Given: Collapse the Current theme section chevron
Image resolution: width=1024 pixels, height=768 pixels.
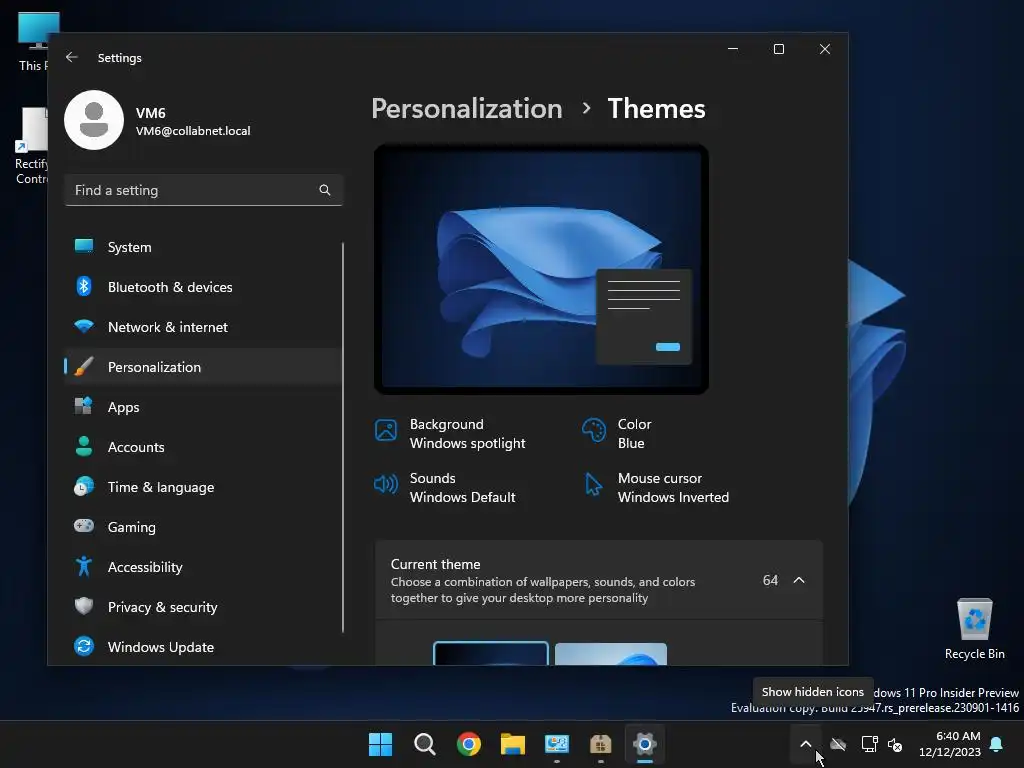Looking at the screenshot, I should (x=799, y=580).
